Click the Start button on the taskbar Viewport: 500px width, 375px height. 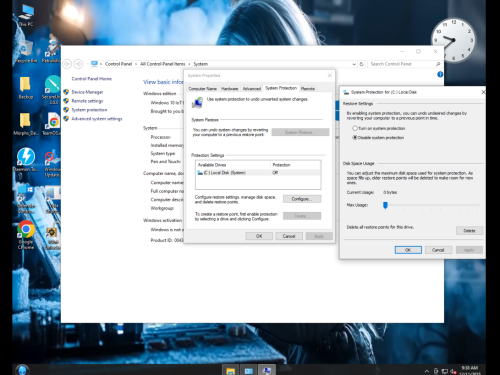coord(22,370)
